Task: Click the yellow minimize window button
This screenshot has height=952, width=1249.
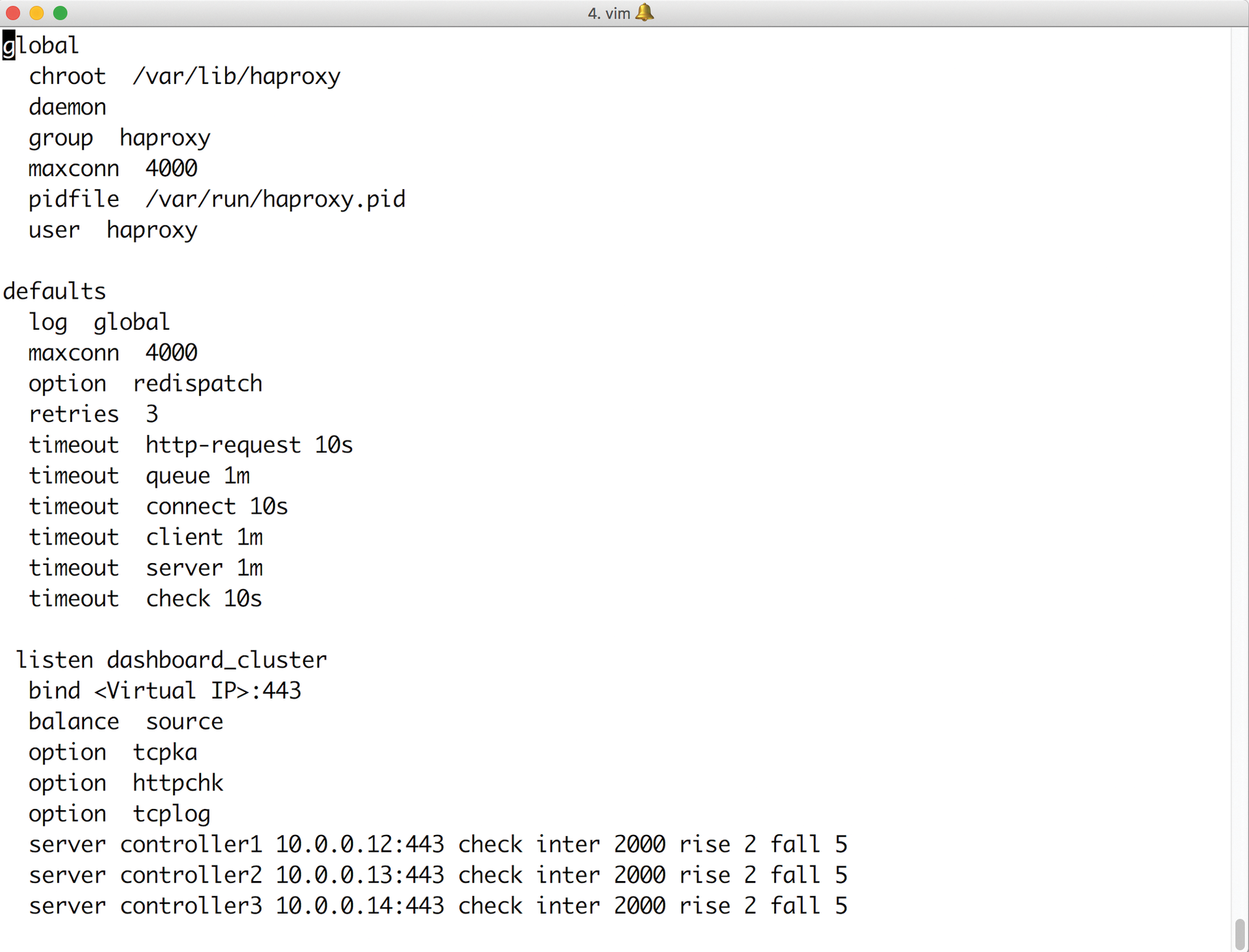Action: [36, 12]
